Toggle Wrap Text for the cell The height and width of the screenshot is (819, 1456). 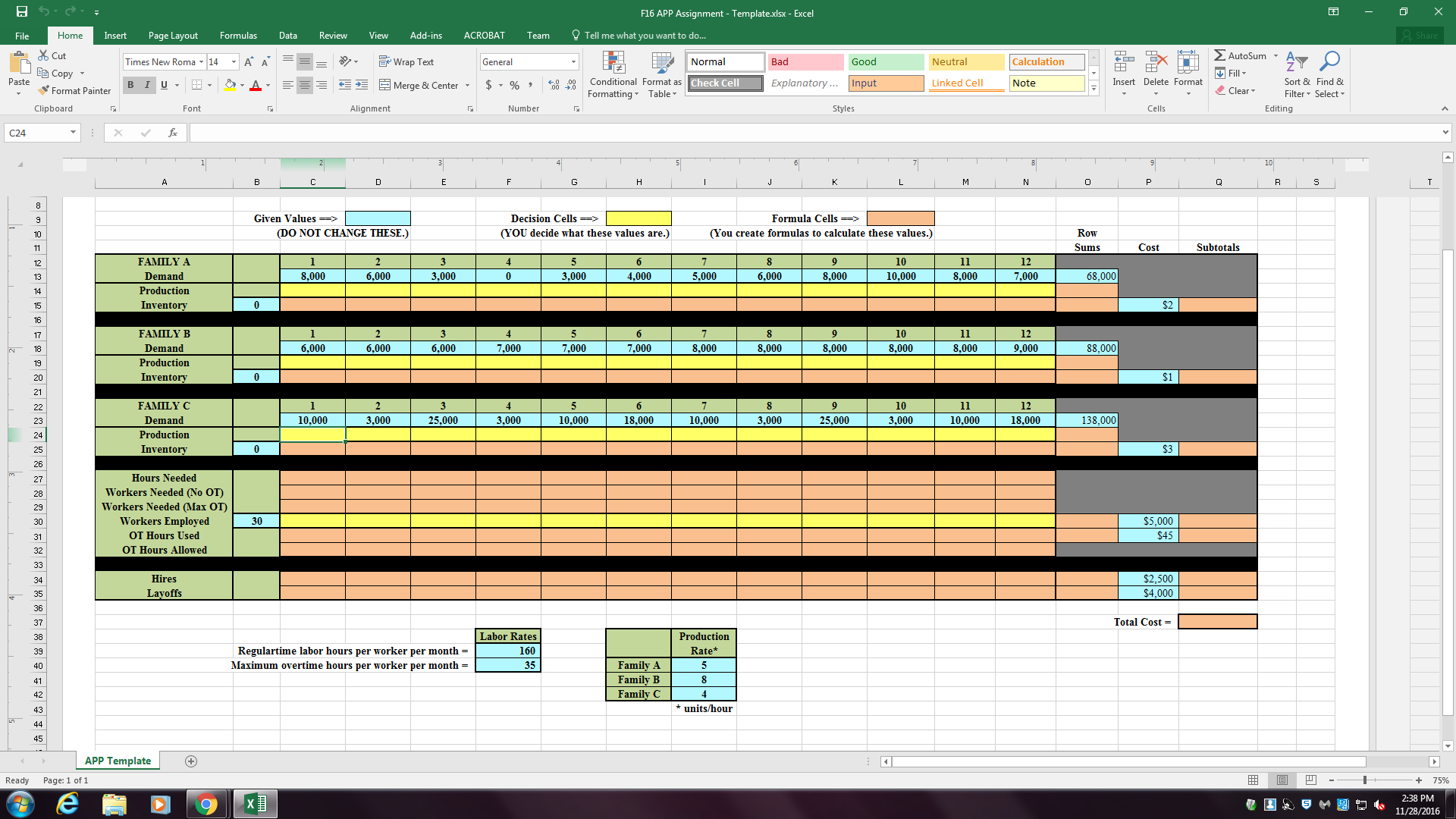(406, 62)
